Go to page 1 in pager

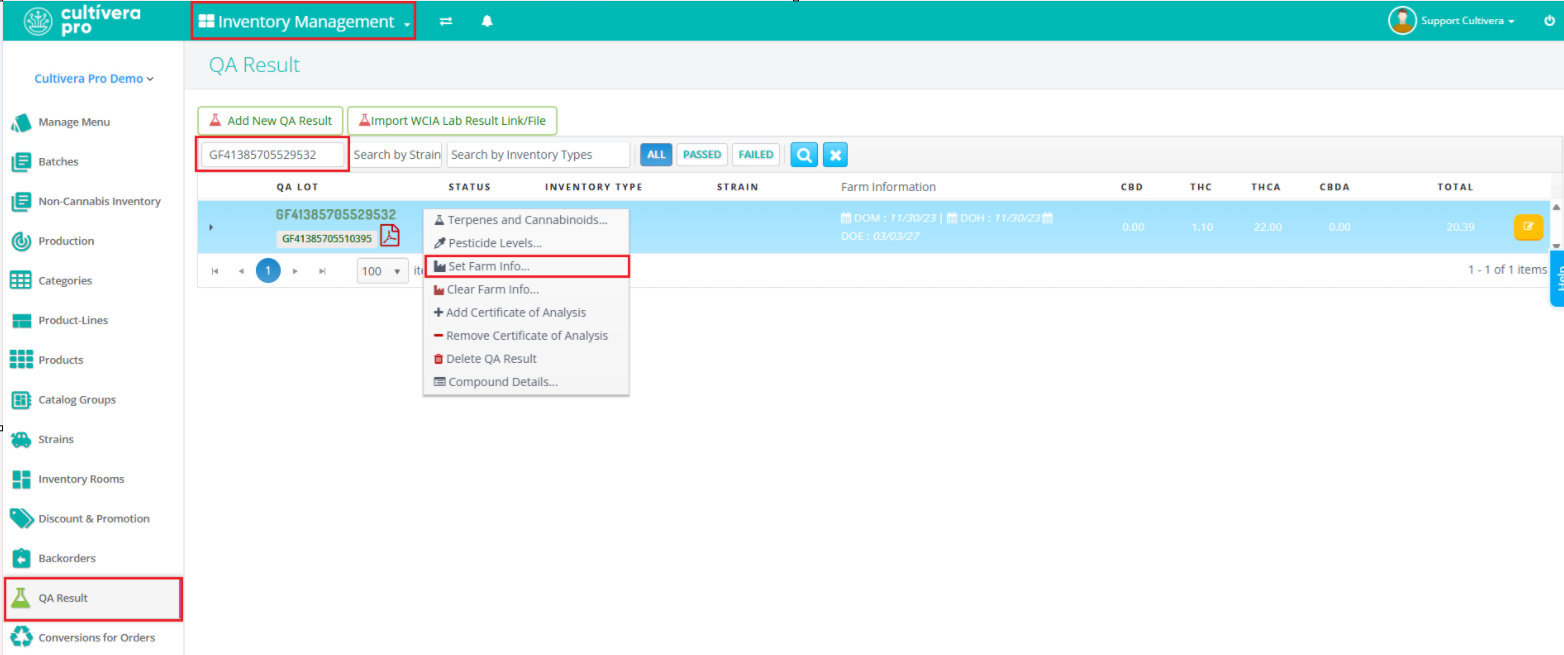[x=268, y=271]
